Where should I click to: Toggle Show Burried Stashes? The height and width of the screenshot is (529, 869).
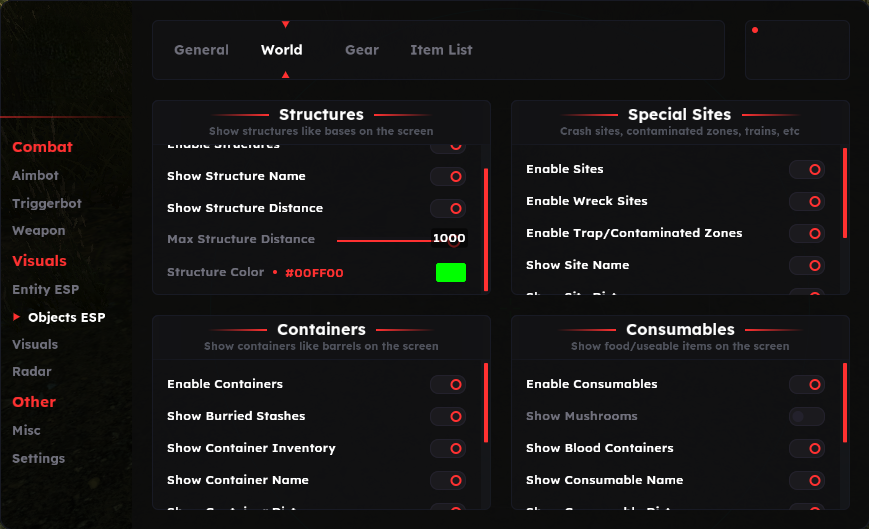[448, 416]
